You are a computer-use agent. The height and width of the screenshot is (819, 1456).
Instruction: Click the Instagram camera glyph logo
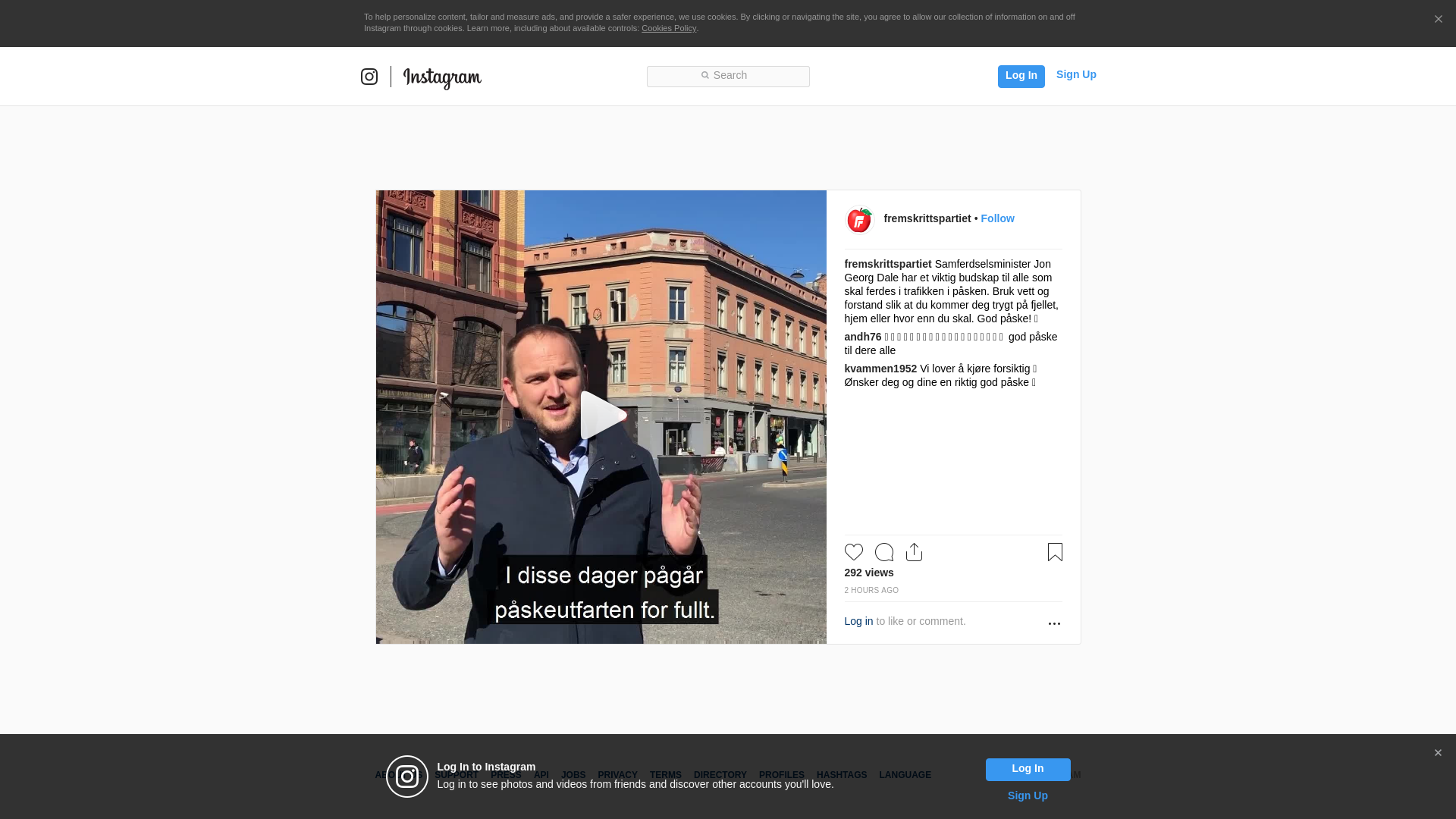(369, 77)
